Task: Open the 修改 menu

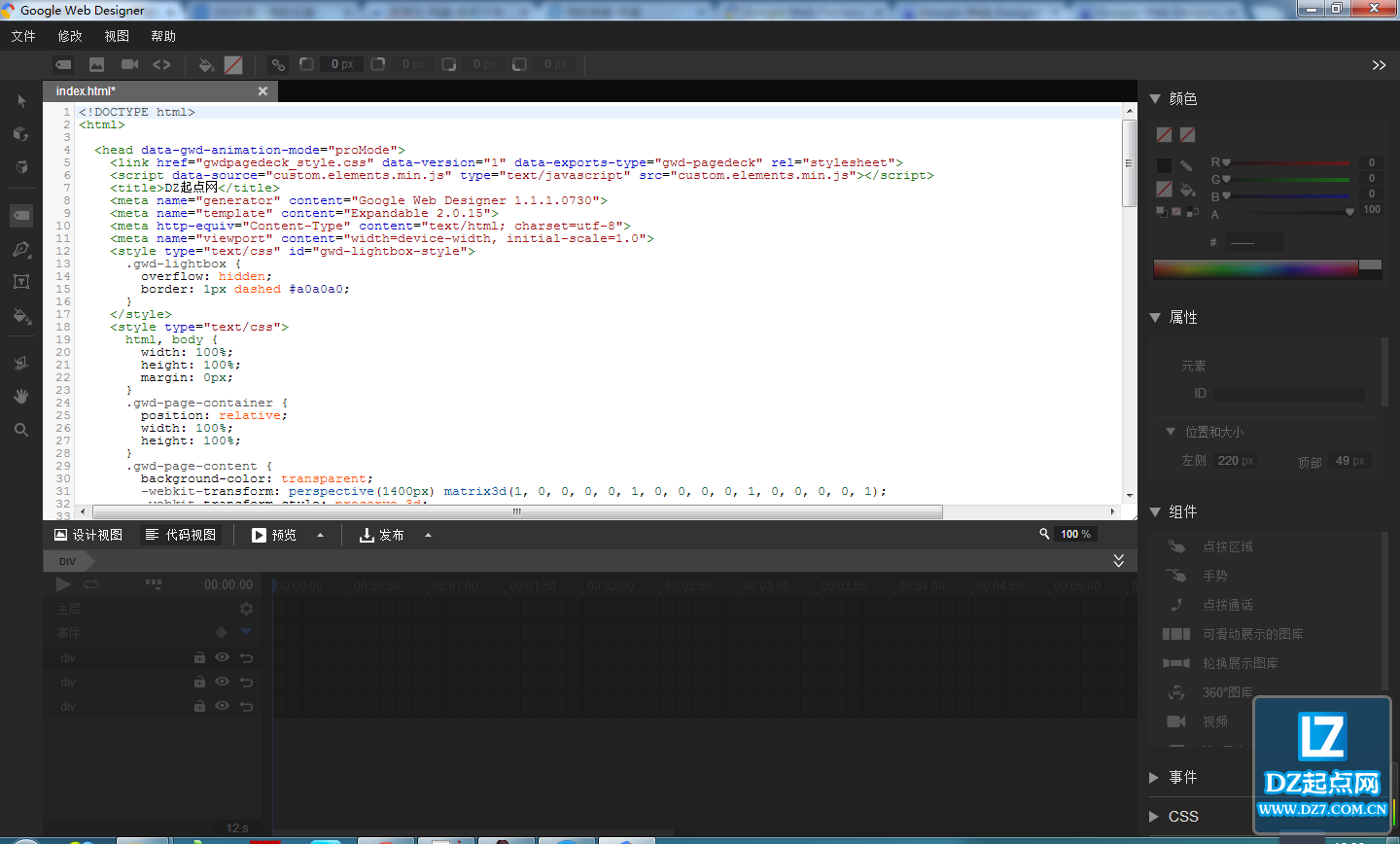Action: click(70, 36)
